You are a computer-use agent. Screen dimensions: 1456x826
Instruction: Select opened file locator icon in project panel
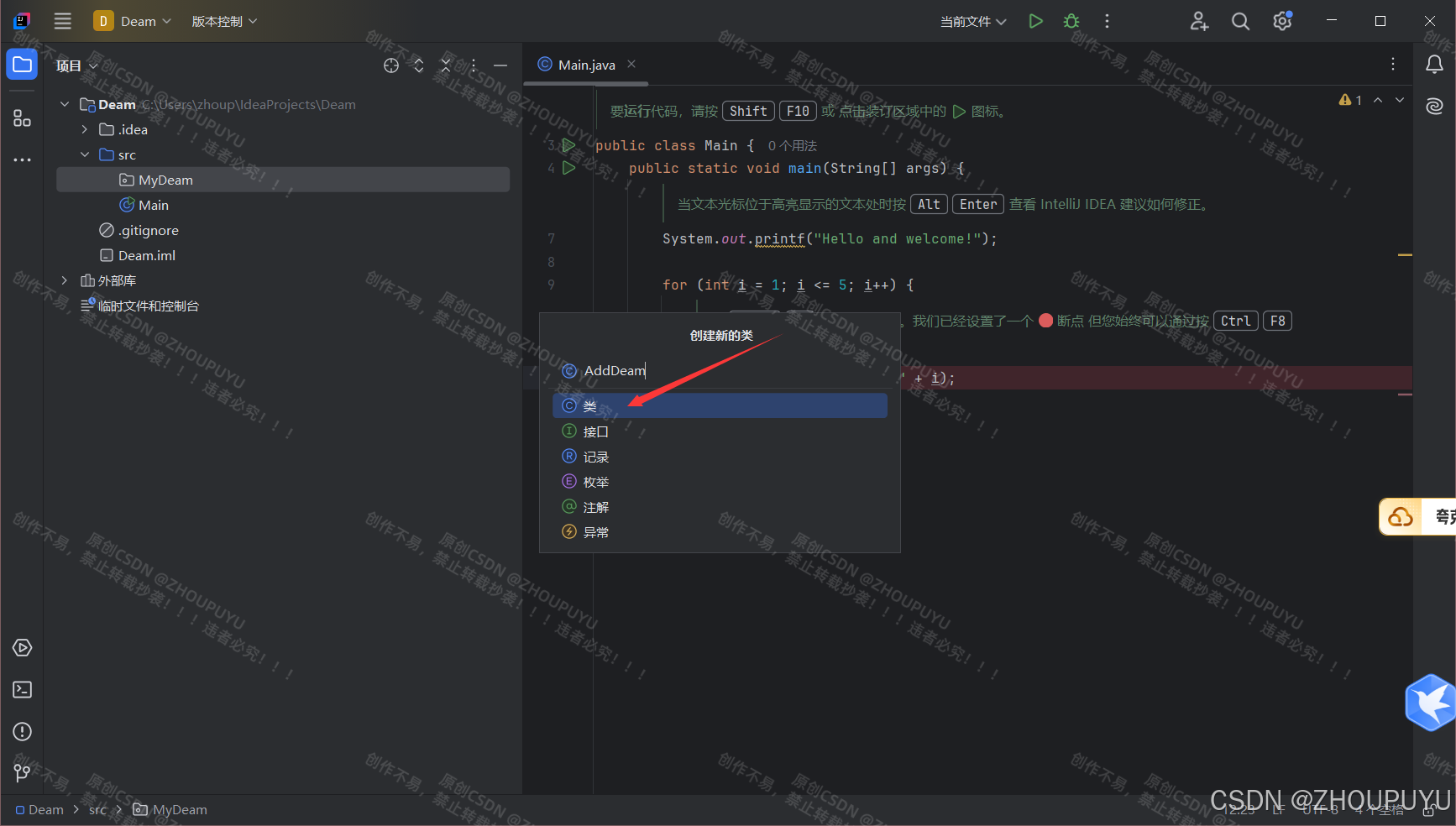tap(391, 65)
